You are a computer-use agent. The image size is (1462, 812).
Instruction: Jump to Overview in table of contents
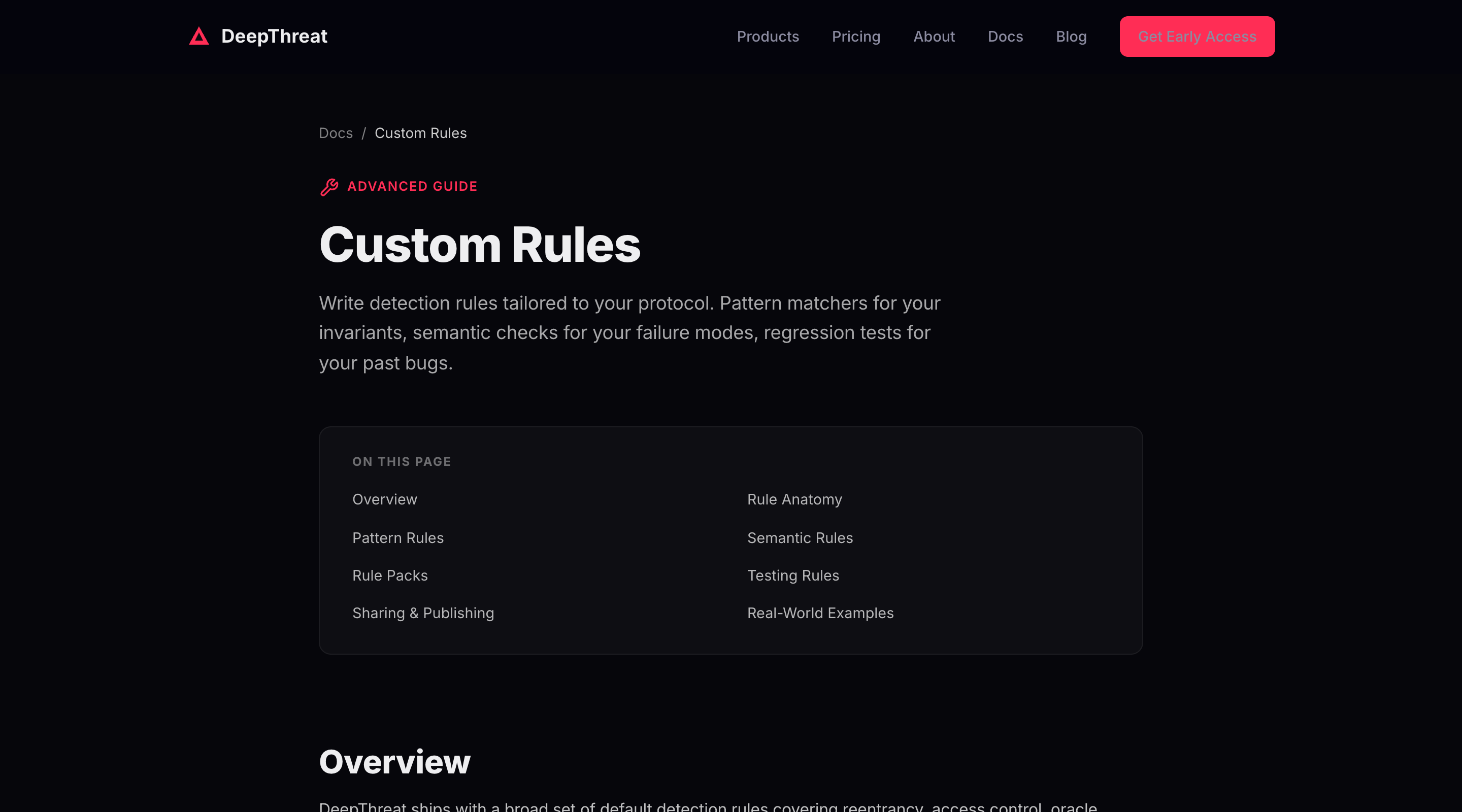coord(384,499)
